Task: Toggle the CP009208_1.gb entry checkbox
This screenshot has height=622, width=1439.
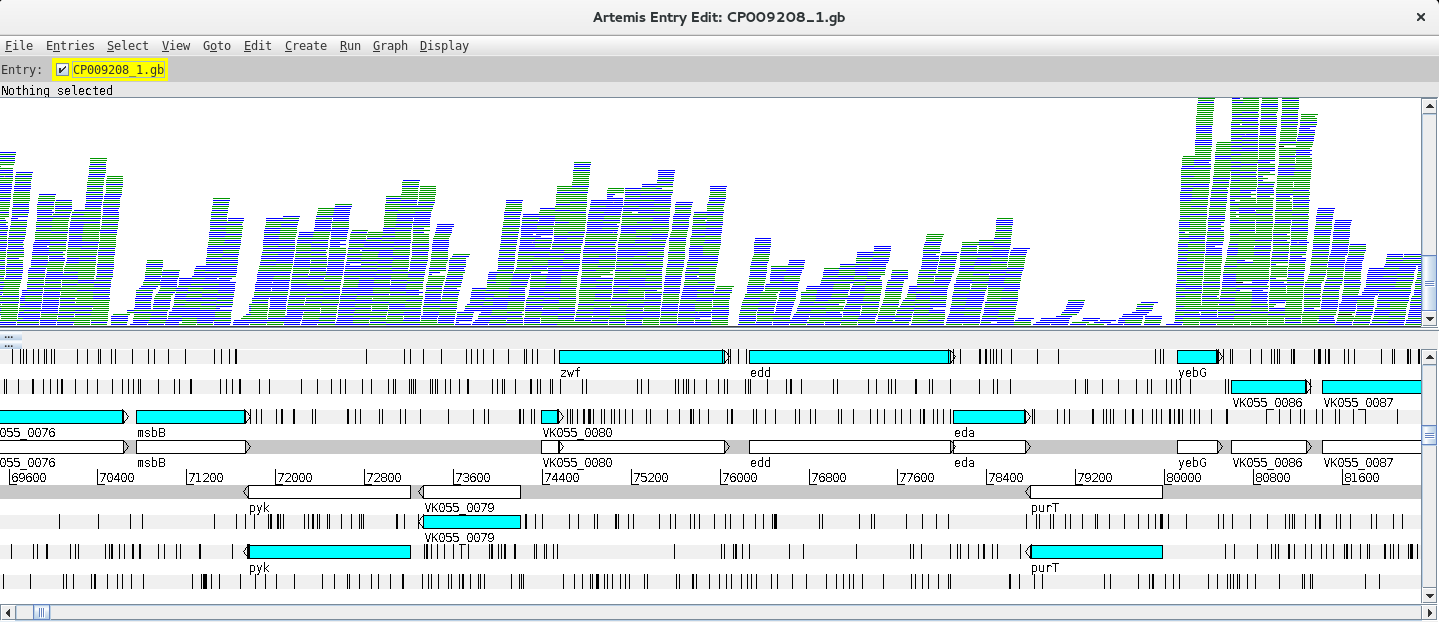Action: (62, 70)
